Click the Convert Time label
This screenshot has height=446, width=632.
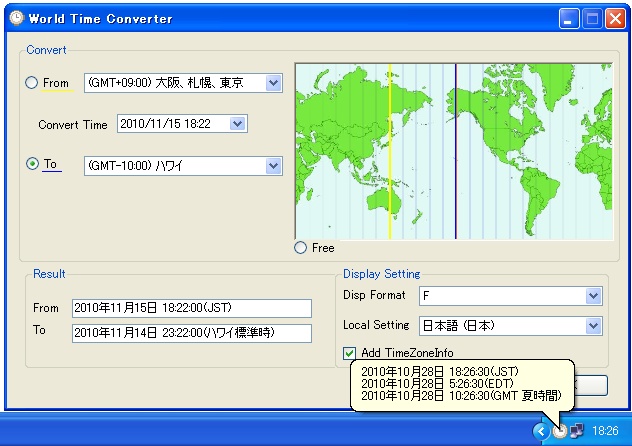pyautogui.click(x=73, y=125)
